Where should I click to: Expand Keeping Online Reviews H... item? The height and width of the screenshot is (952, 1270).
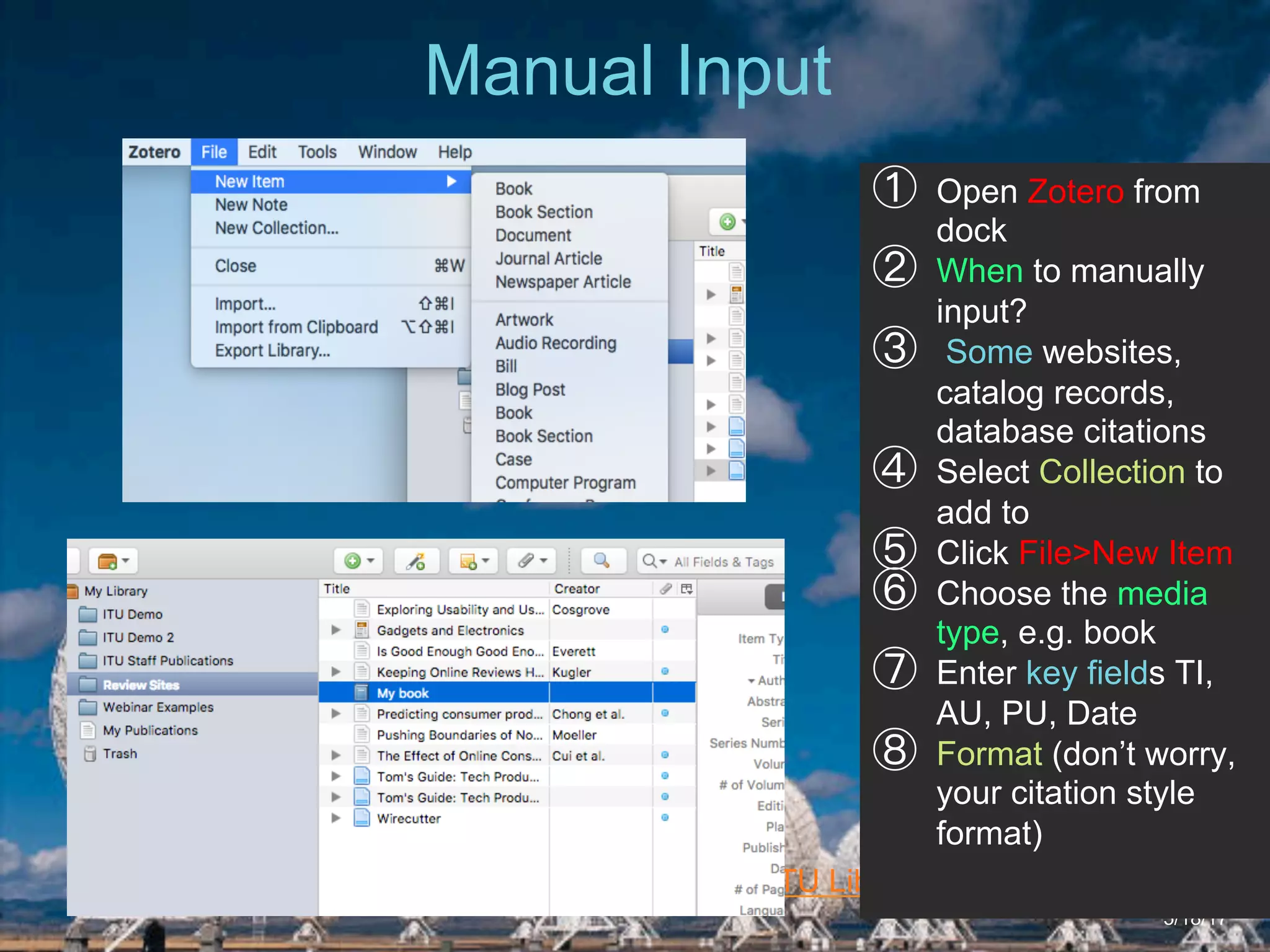point(336,672)
